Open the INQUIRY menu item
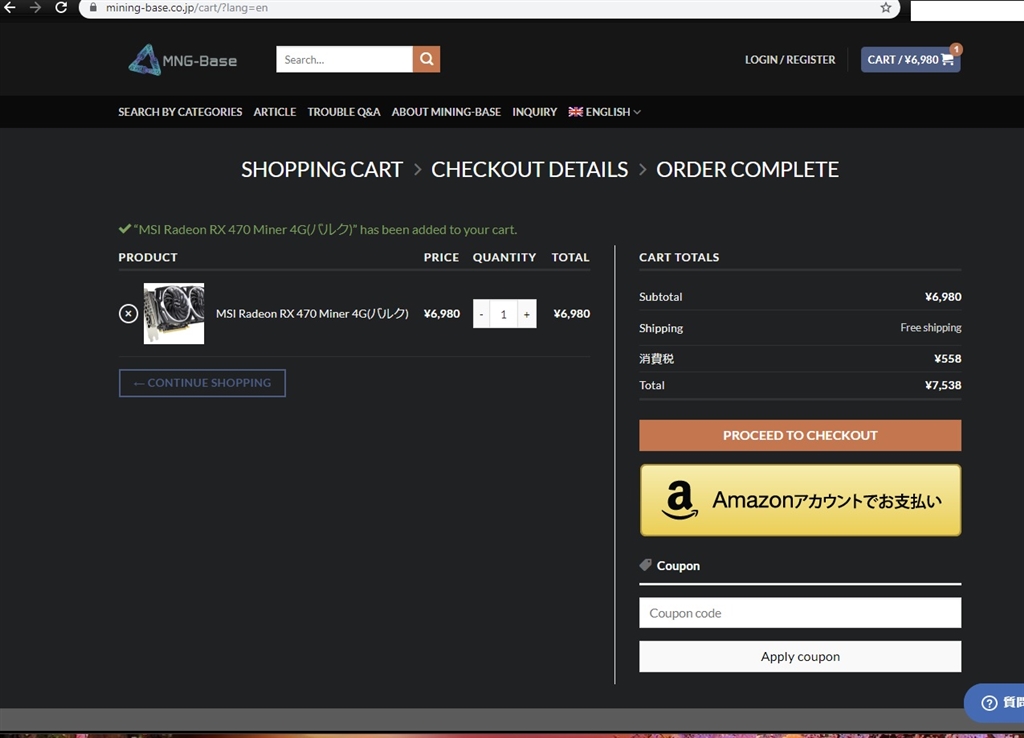 tap(534, 112)
